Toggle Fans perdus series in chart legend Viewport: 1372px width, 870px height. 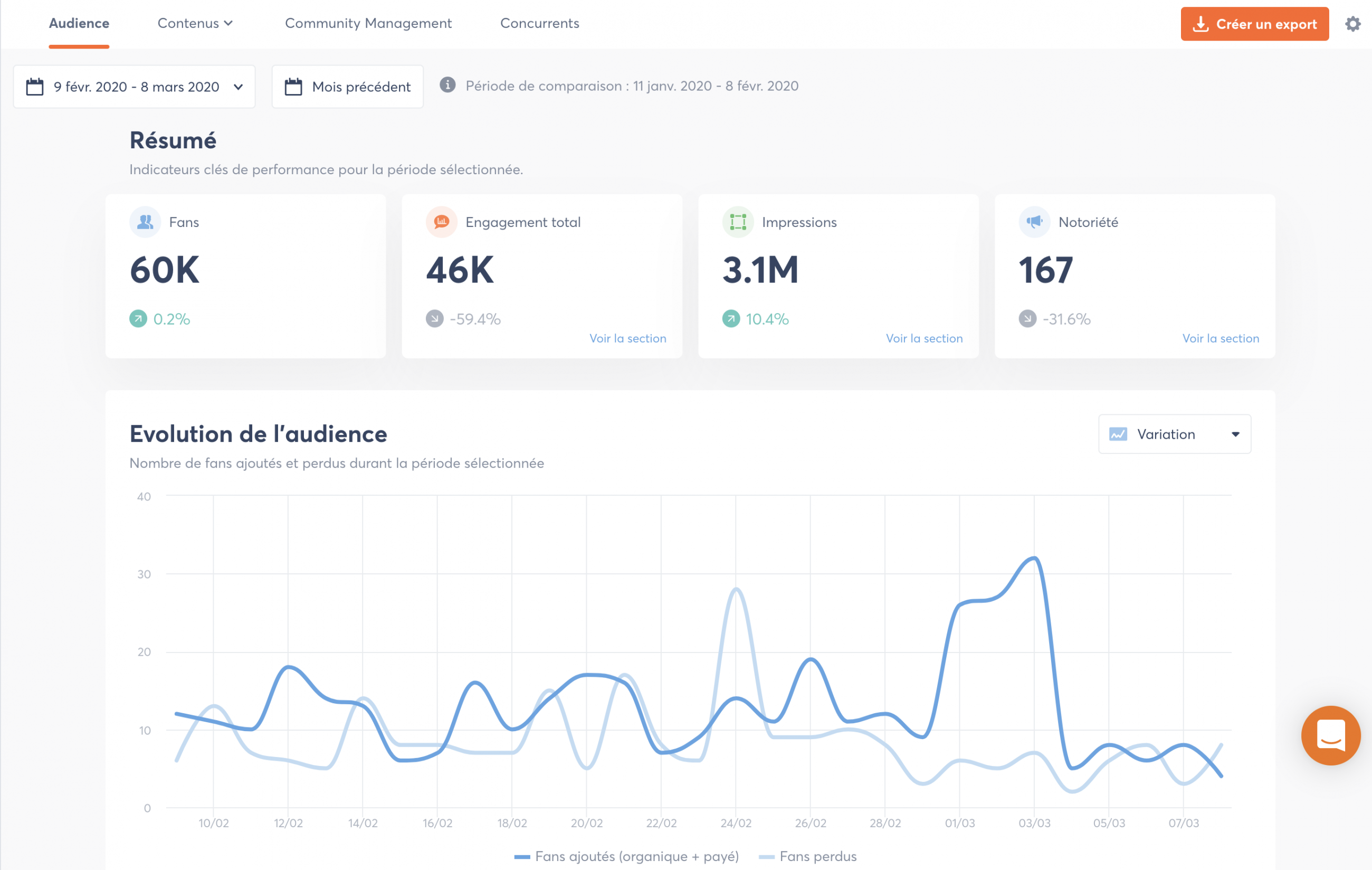(809, 856)
